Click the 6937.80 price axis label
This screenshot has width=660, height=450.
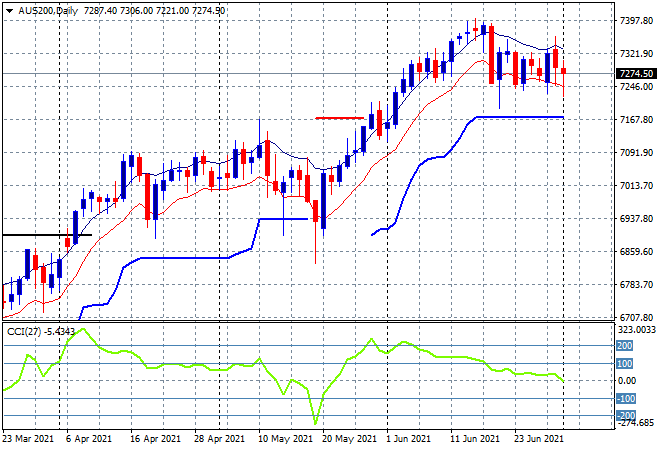(636, 219)
